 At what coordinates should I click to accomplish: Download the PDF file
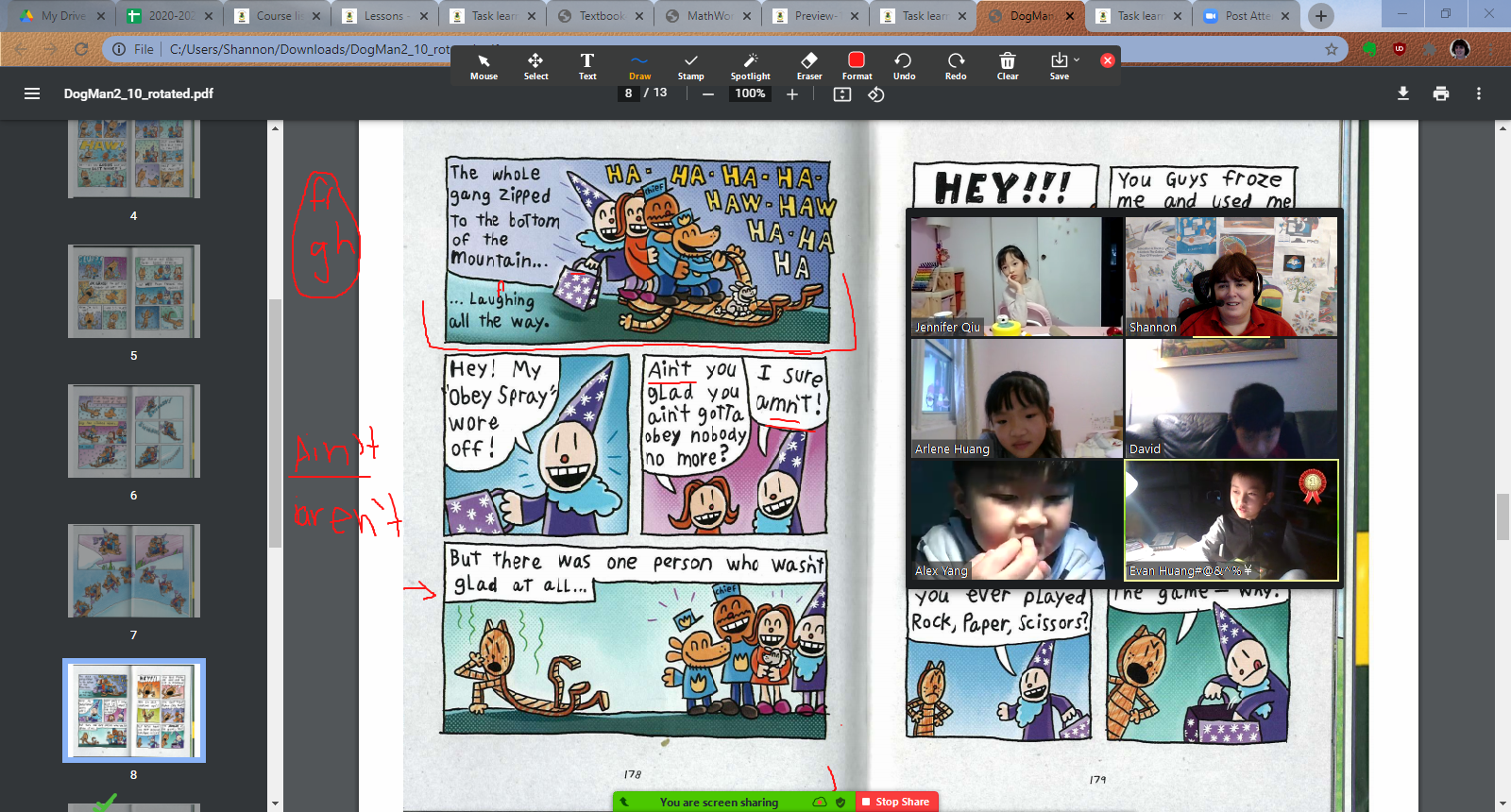pyautogui.click(x=1403, y=93)
